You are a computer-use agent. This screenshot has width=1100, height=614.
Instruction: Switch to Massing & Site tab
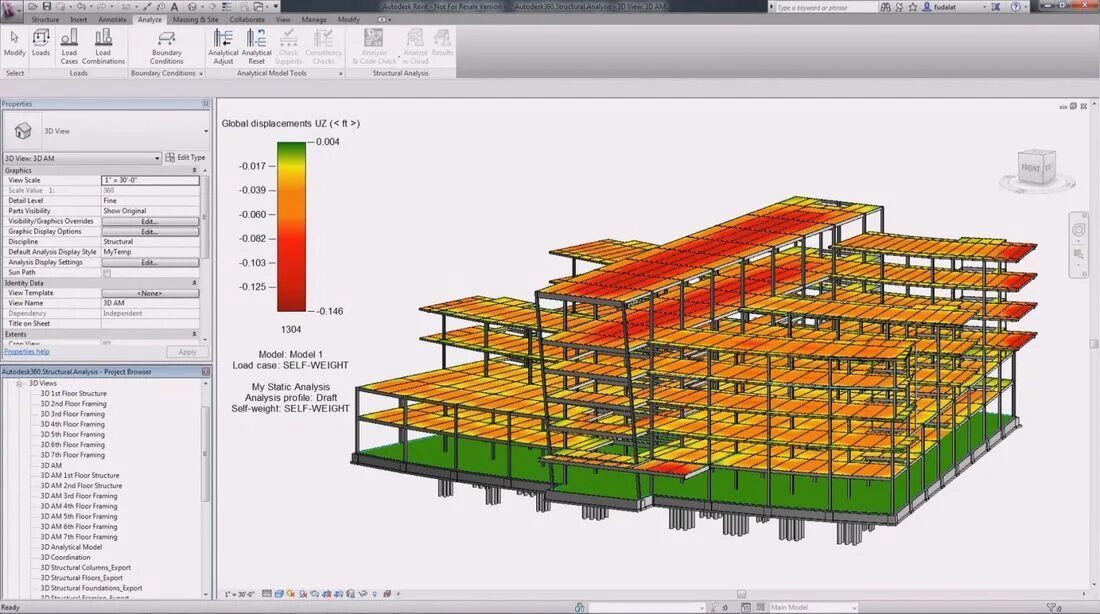pos(195,20)
